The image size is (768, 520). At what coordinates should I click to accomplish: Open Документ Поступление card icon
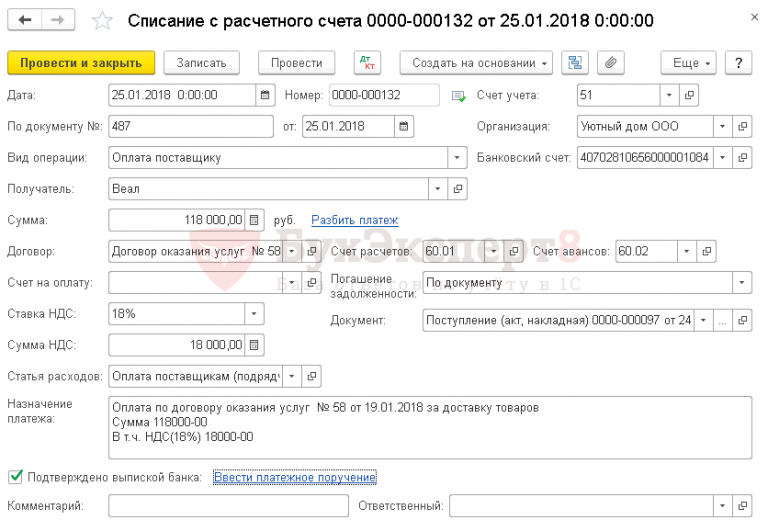tap(742, 321)
